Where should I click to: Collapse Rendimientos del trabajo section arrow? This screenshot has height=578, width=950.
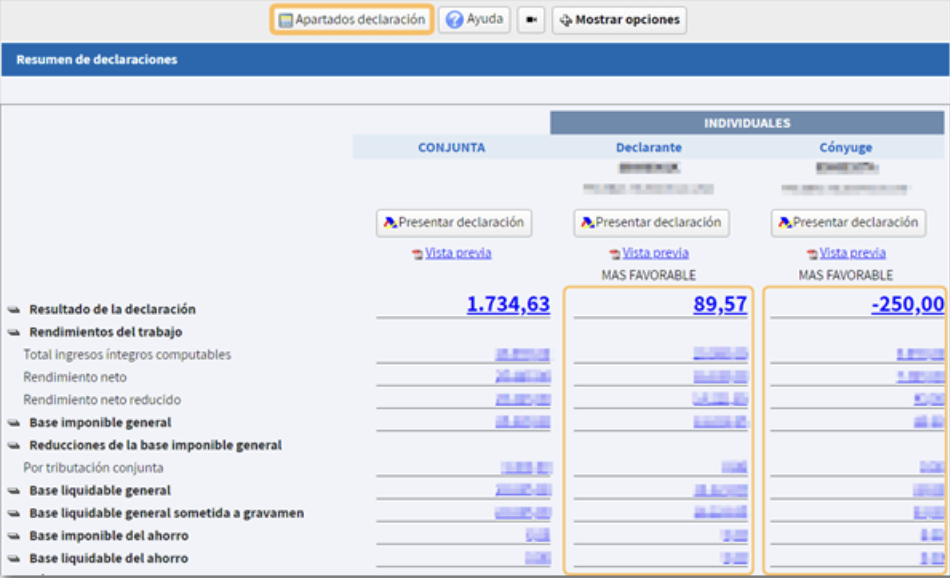[14, 332]
